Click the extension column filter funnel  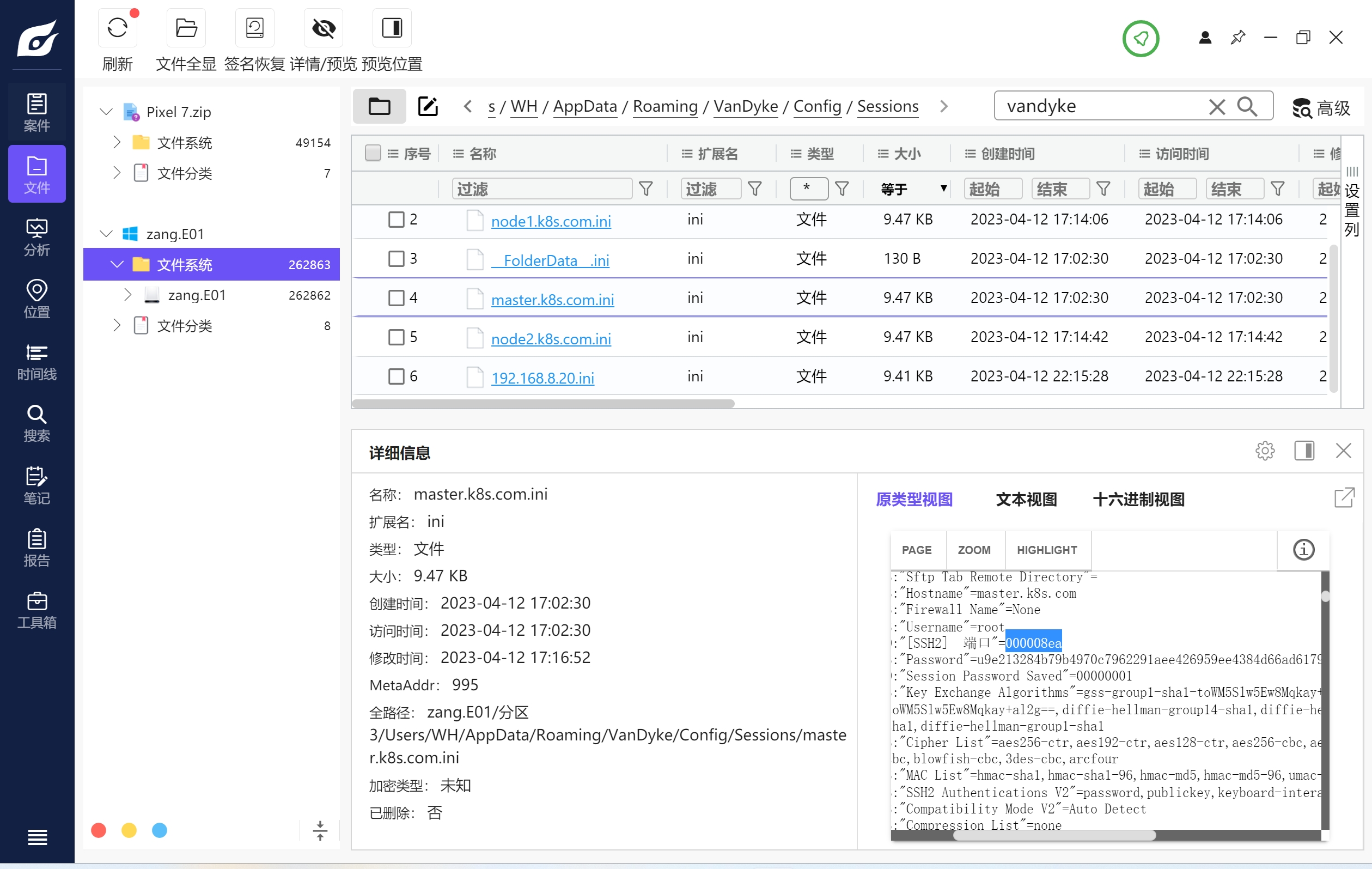point(754,188)
